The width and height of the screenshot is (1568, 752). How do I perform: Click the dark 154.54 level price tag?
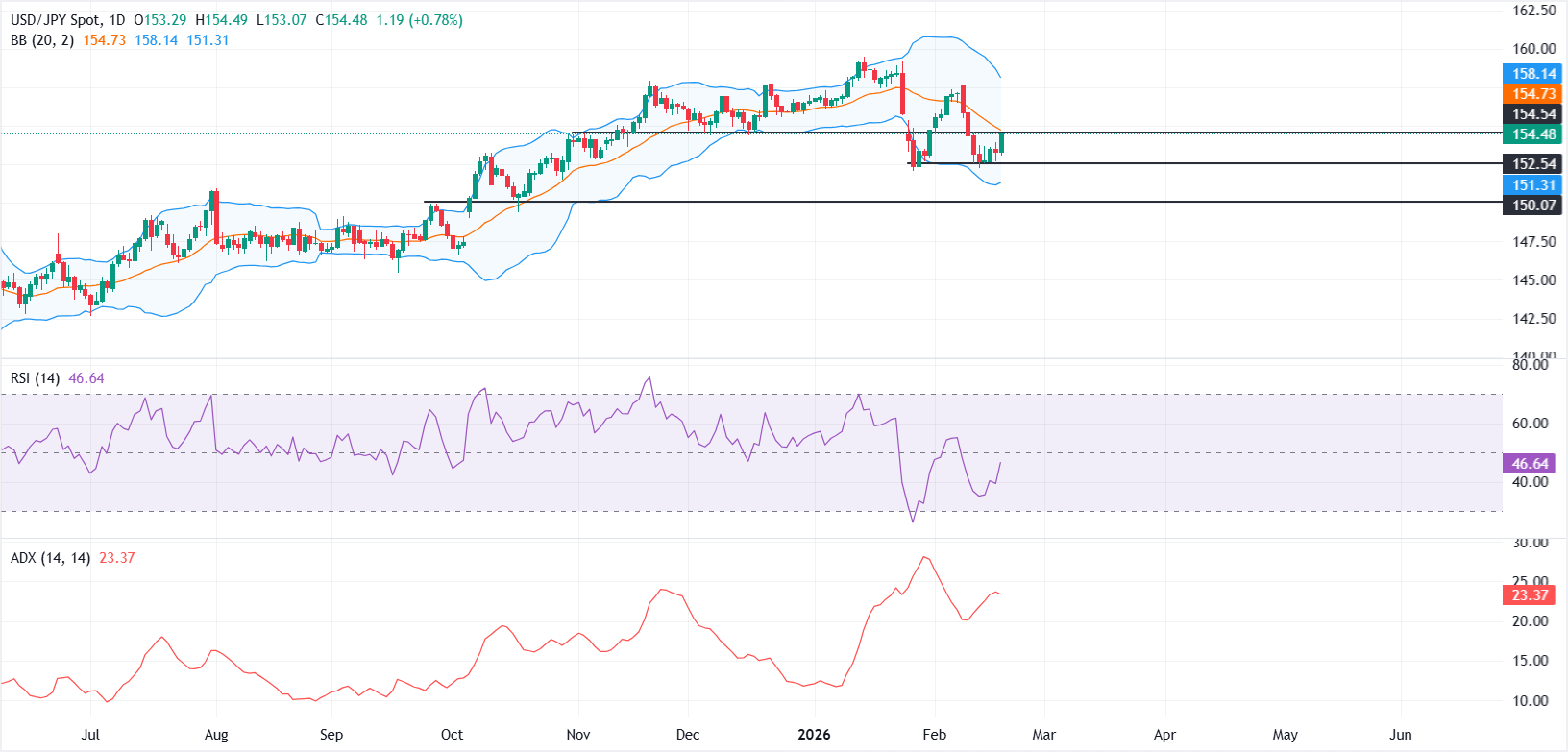click(1532, 114)
